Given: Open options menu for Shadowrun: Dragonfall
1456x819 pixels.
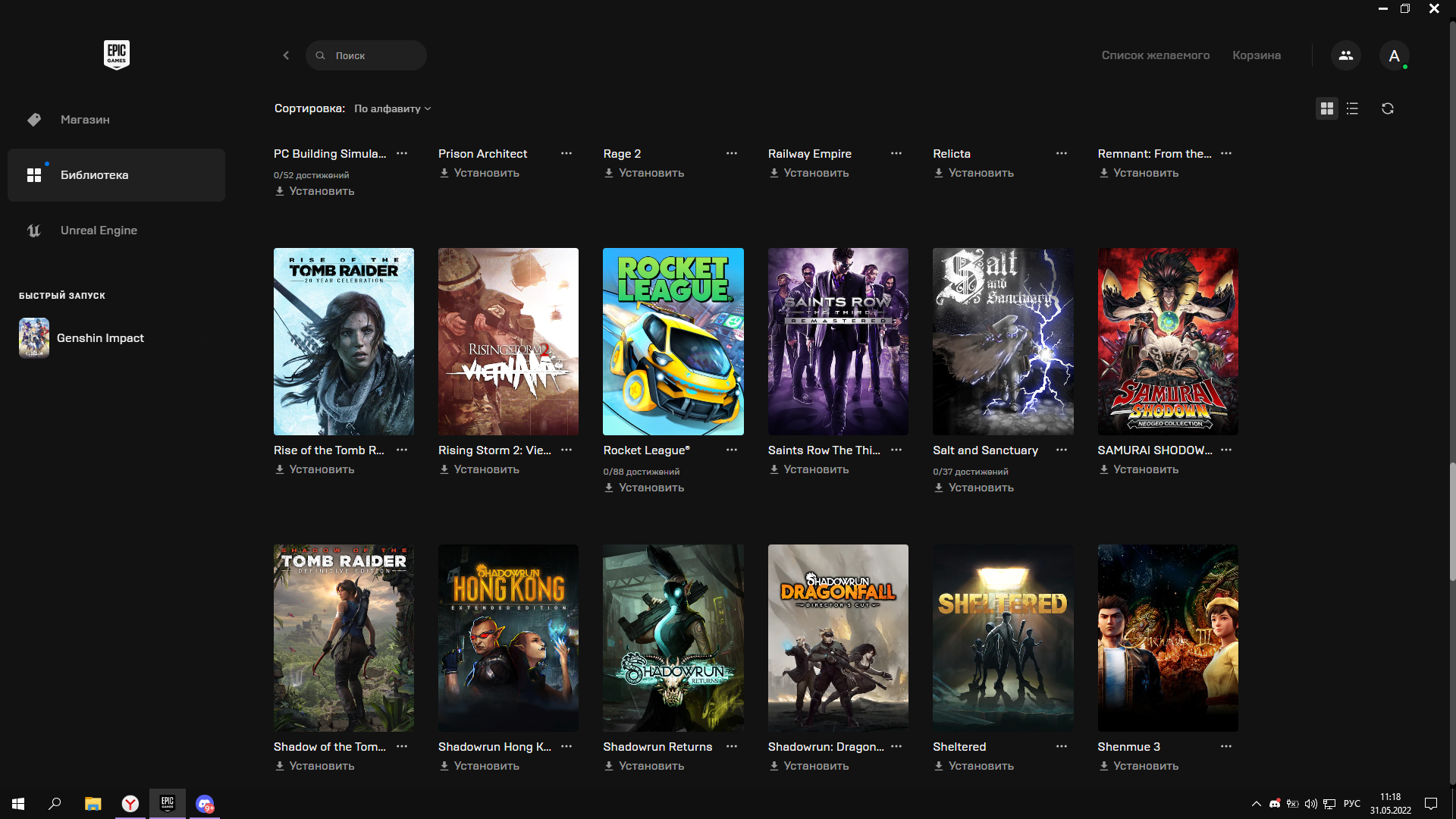Looking at the screenshot, I should tap(896, 746).
